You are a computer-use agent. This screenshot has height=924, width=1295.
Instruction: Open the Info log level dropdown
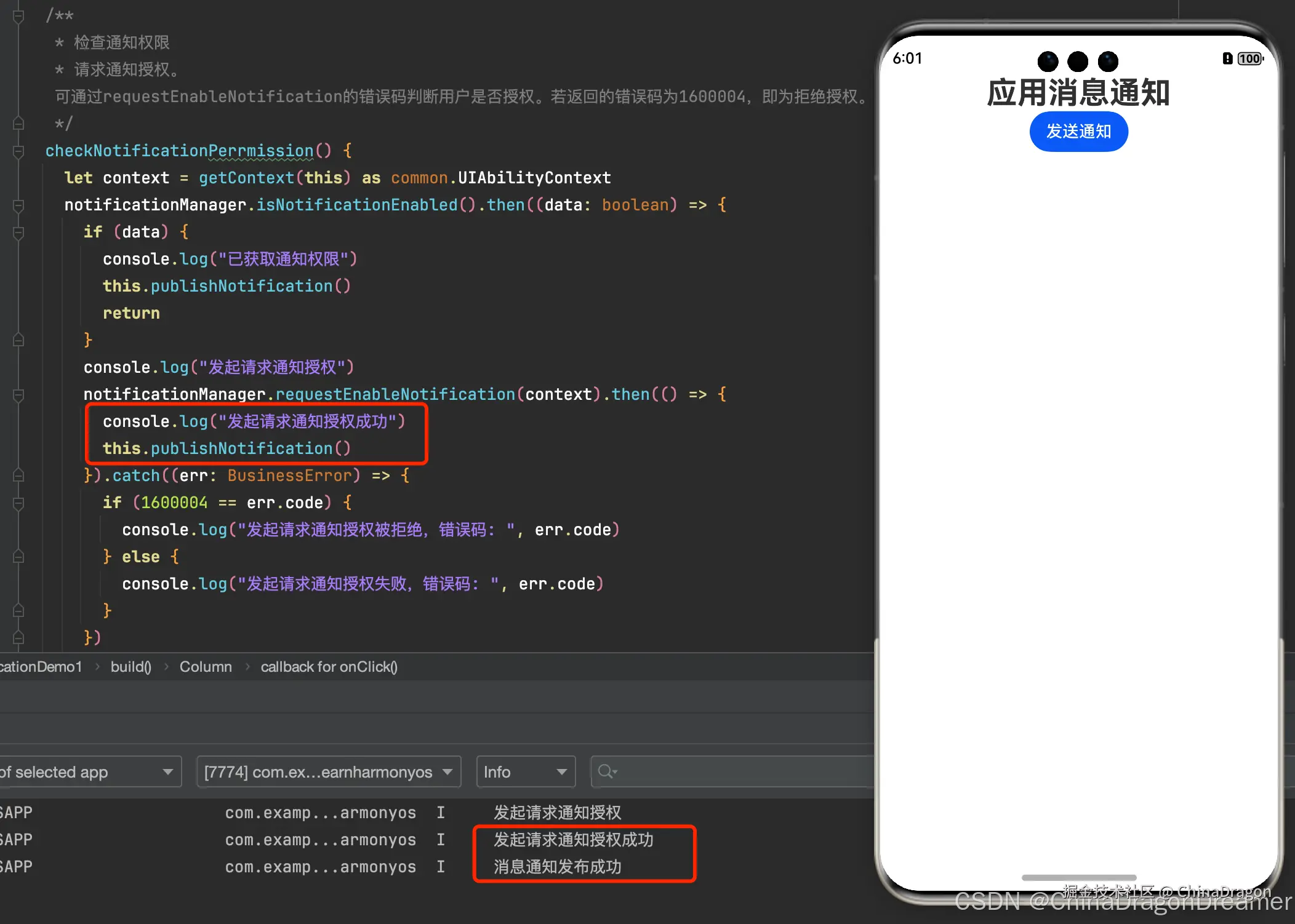point(525,771)
